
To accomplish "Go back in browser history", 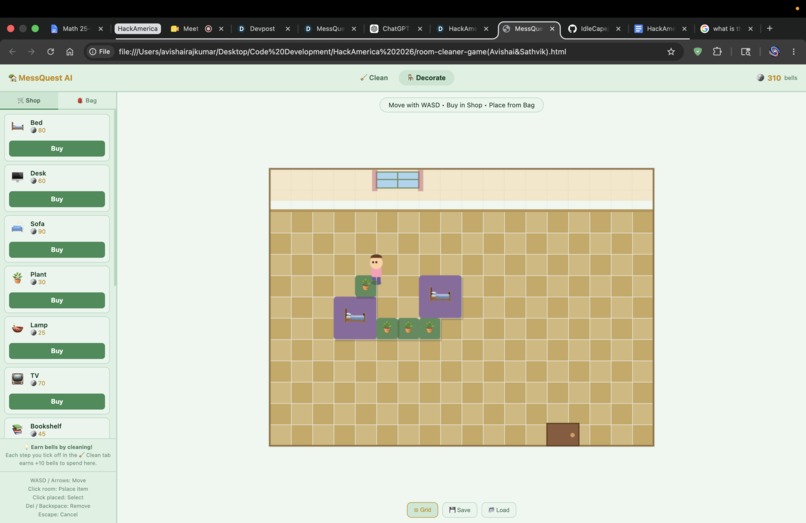I will click(12, 51).
